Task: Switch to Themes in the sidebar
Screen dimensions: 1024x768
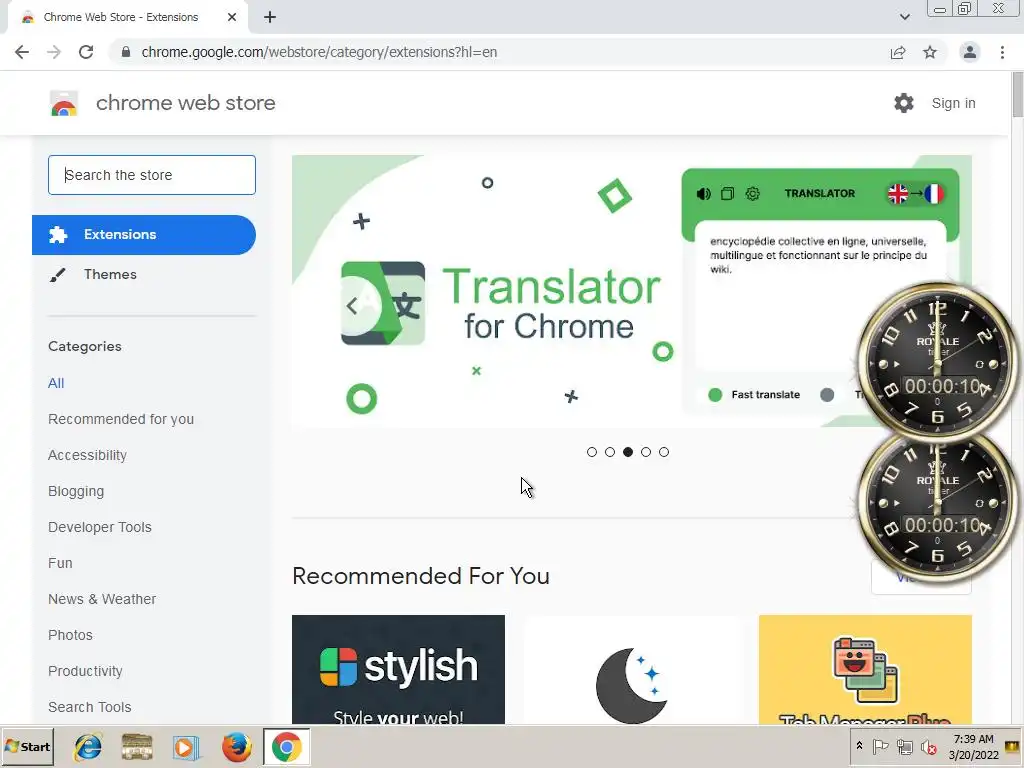Action: [110, 274]
